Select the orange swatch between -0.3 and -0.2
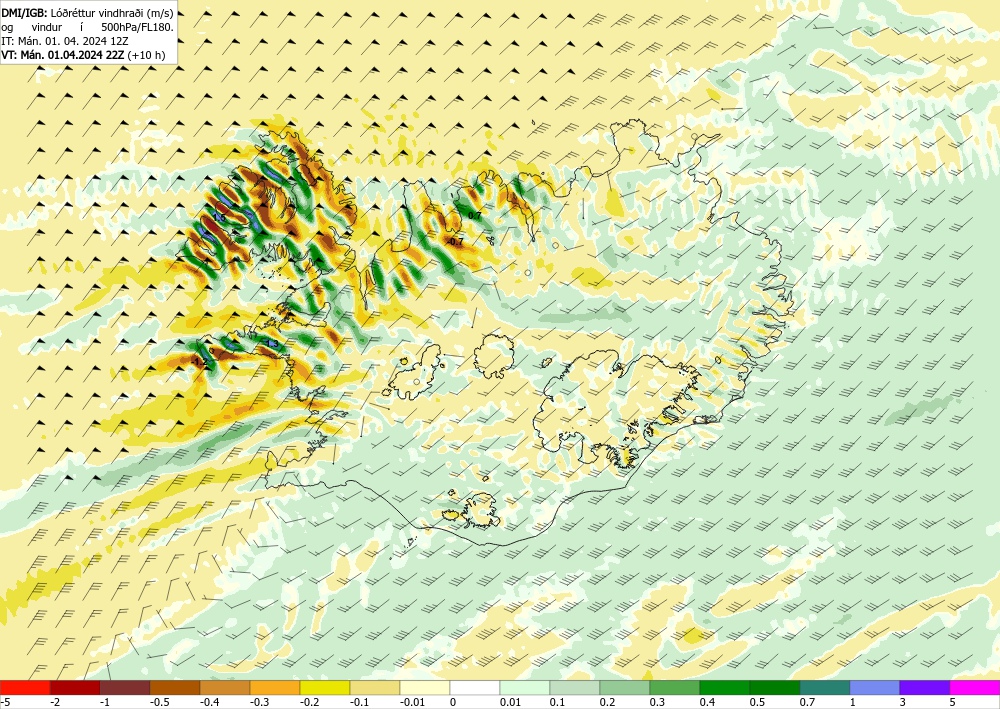 275,688
